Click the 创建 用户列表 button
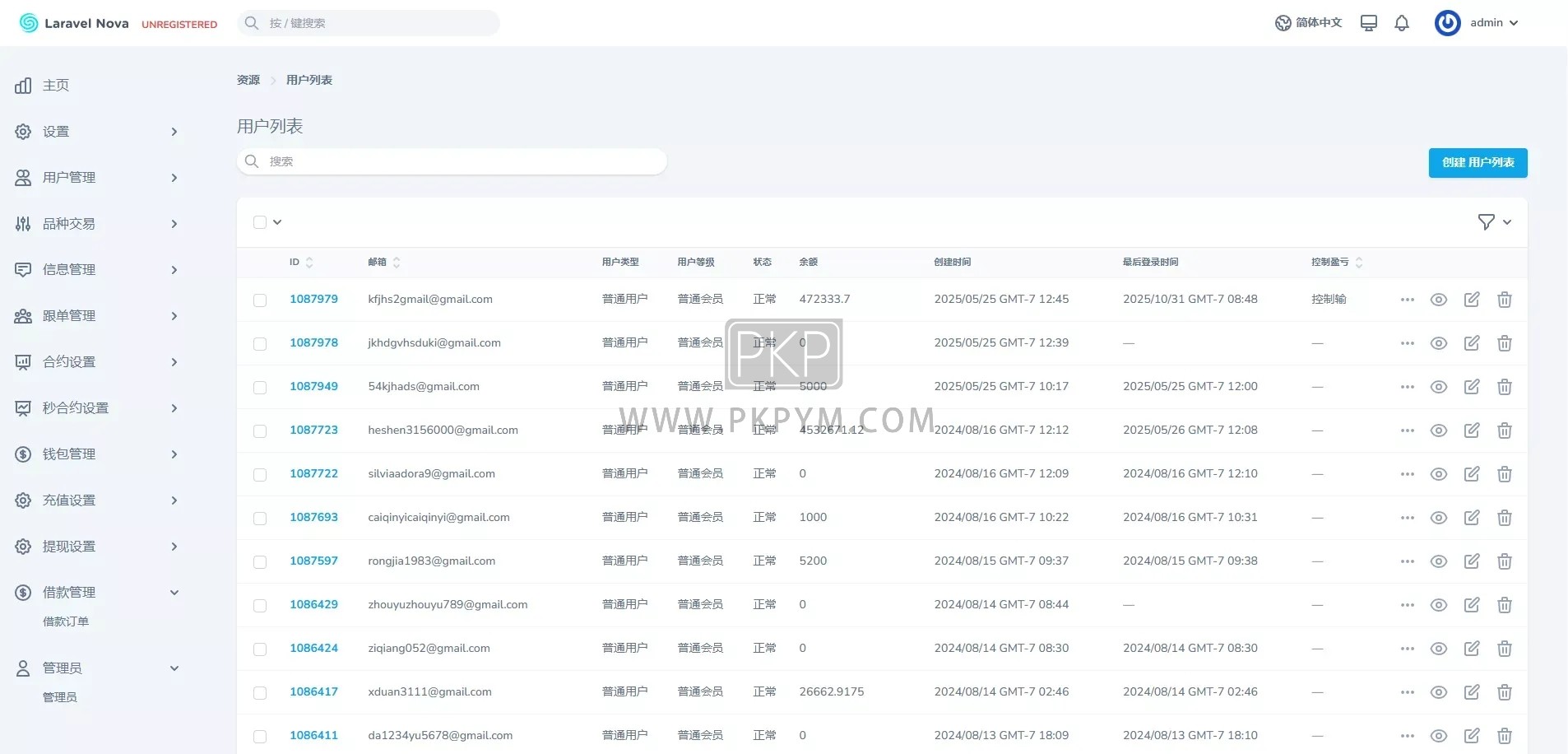This screenshot has width=1568, height=754. pos(1478,163)
